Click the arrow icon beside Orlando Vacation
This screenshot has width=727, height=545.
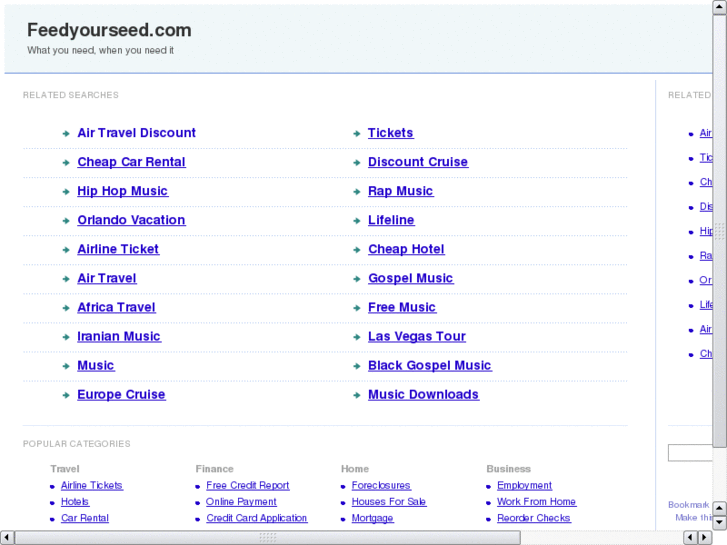(66, 221)
